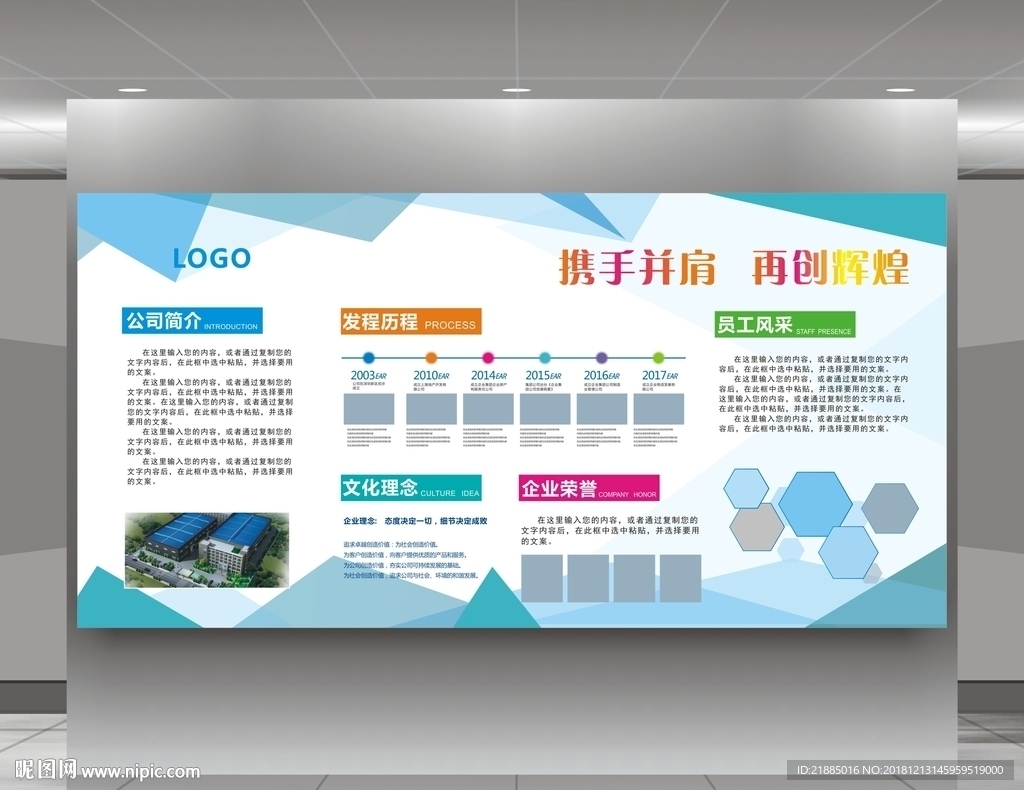Click the 公司简介 Introduction header
The image size is (1024, 790).
[192, 321]
